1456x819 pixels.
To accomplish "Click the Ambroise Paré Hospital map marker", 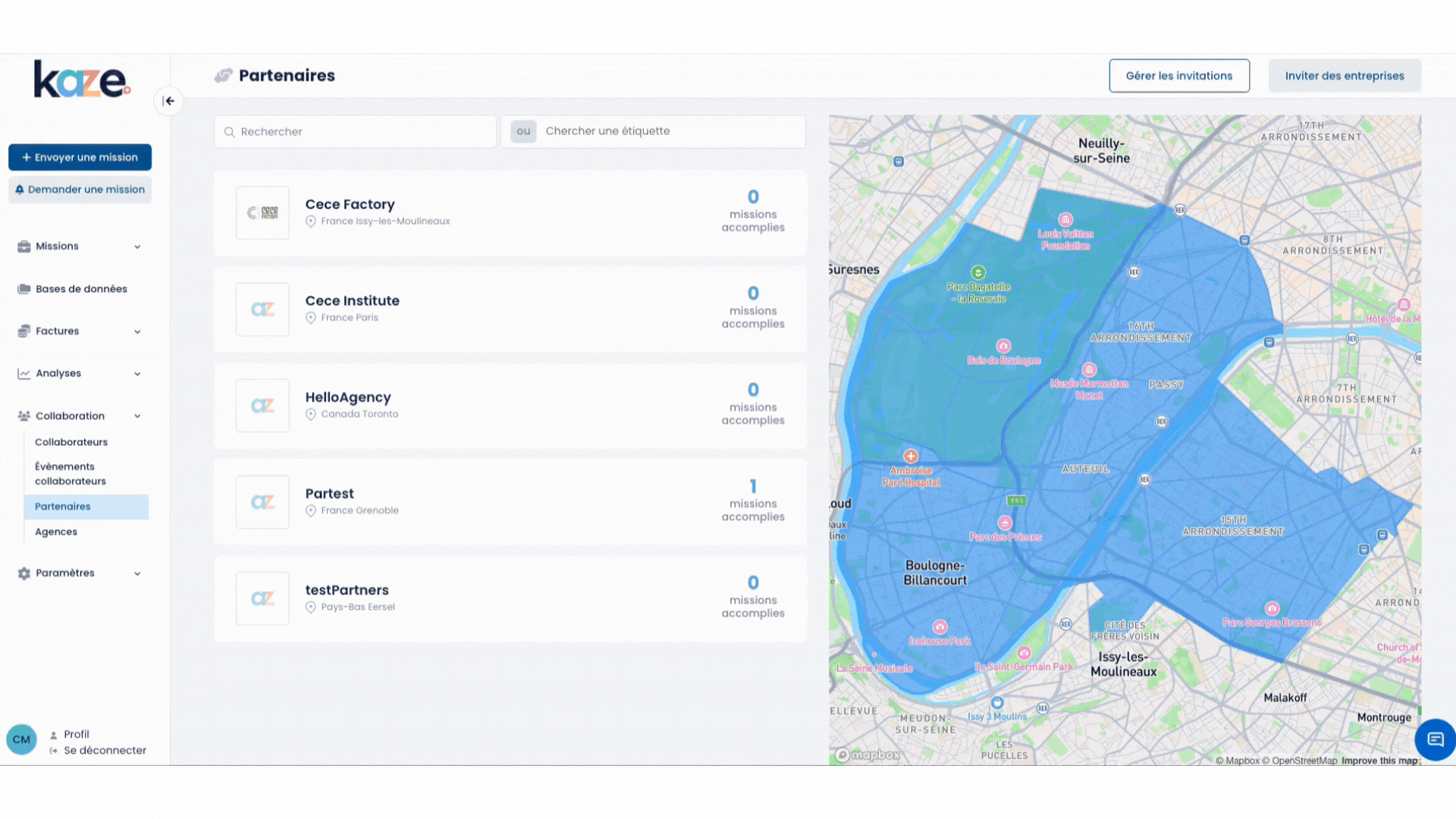I will [911, 457].
